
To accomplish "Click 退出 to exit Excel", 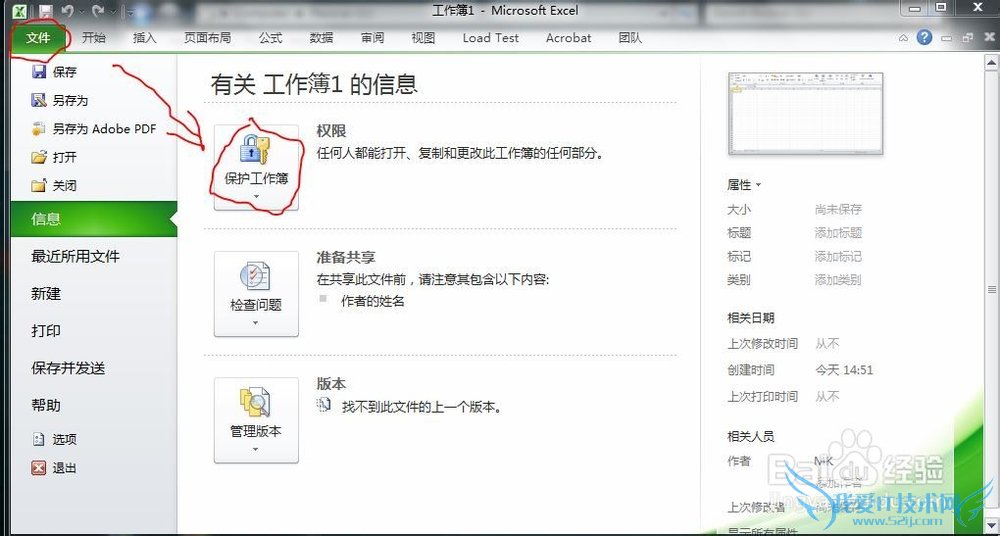I will point(64,468).
